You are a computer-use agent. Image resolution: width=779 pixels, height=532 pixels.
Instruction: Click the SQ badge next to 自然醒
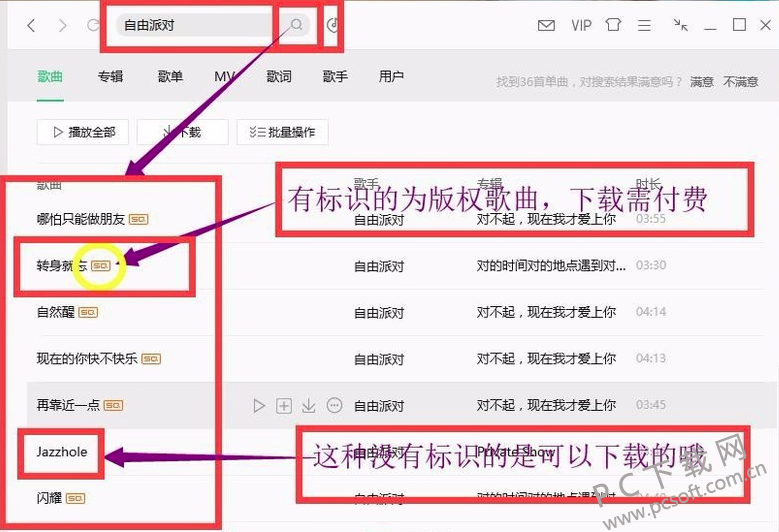(88, 312)
